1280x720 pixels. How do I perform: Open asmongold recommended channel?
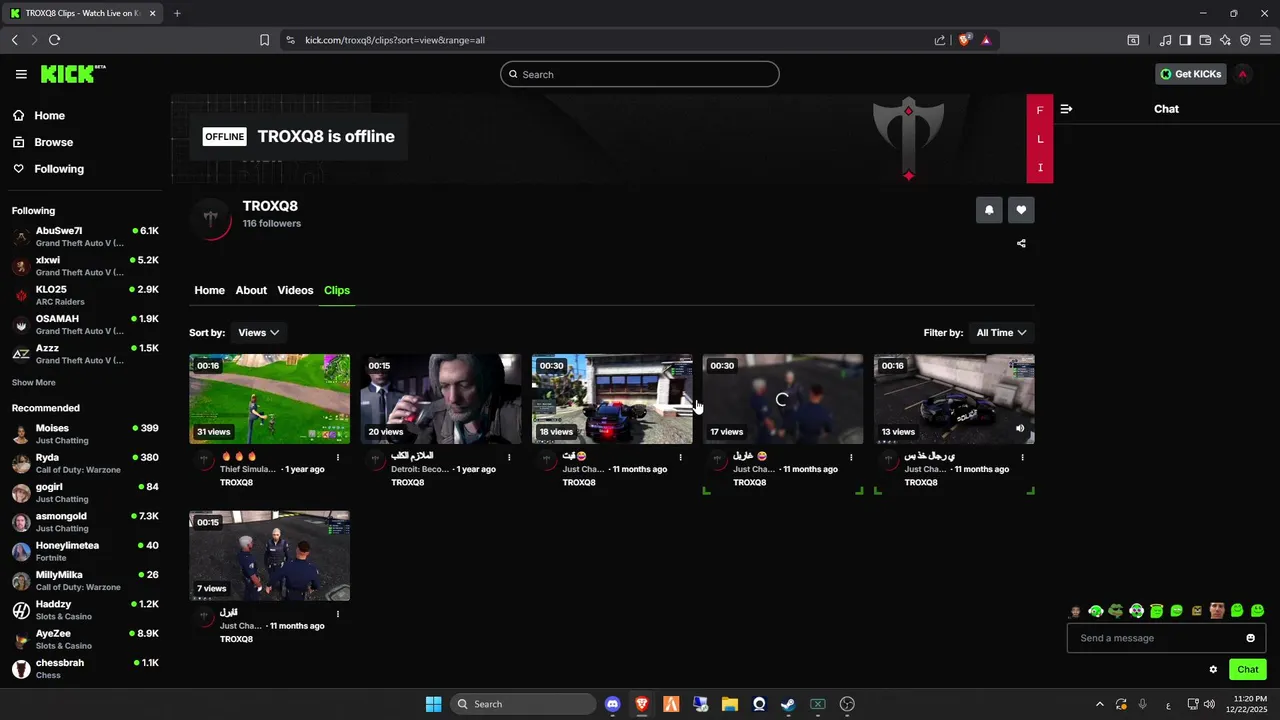(x=85, y=522)
